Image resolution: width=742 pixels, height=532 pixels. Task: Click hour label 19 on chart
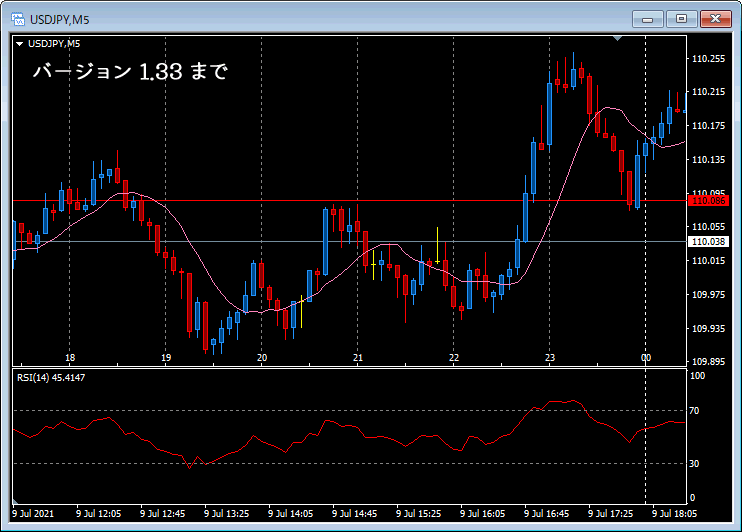[166, 358]
